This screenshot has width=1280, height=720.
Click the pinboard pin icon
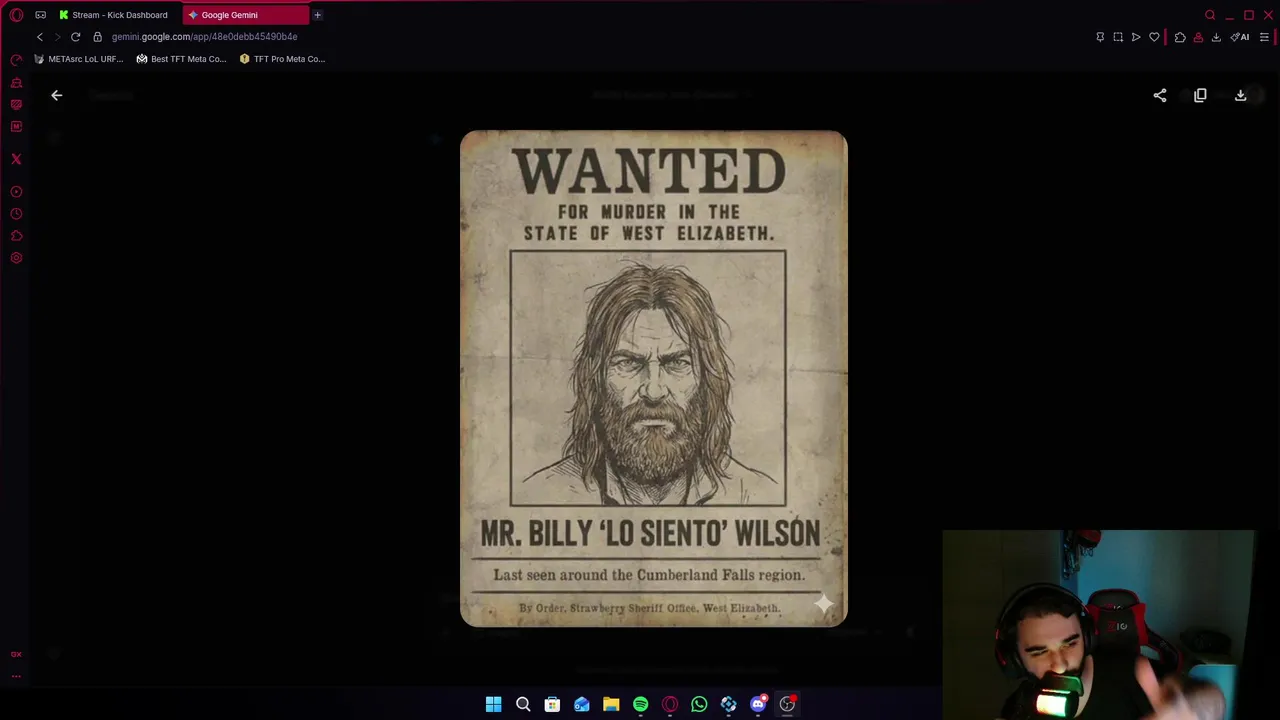1100,37
